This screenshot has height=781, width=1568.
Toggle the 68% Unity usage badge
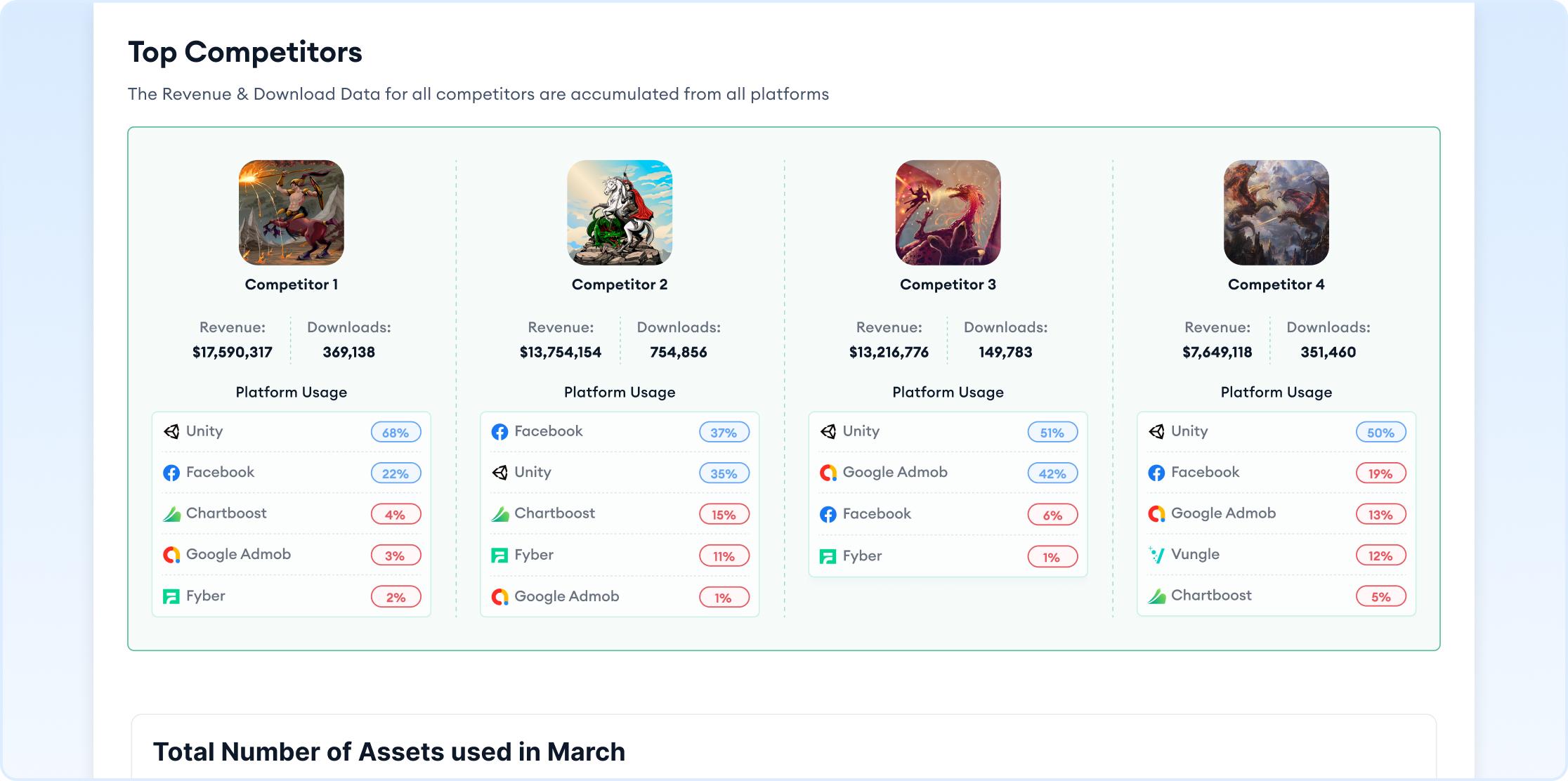click(x=396, y=433)
